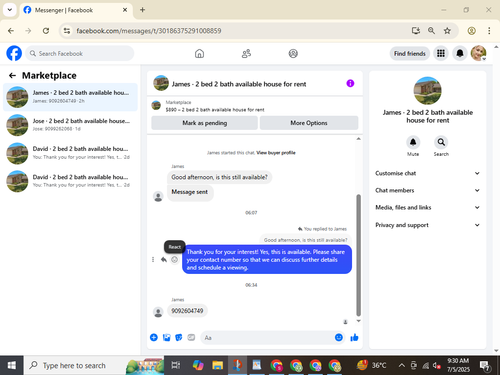Open the profile circle icon in top navigation
This screenshot has width=500, height=375.
(x=293, y=53)
